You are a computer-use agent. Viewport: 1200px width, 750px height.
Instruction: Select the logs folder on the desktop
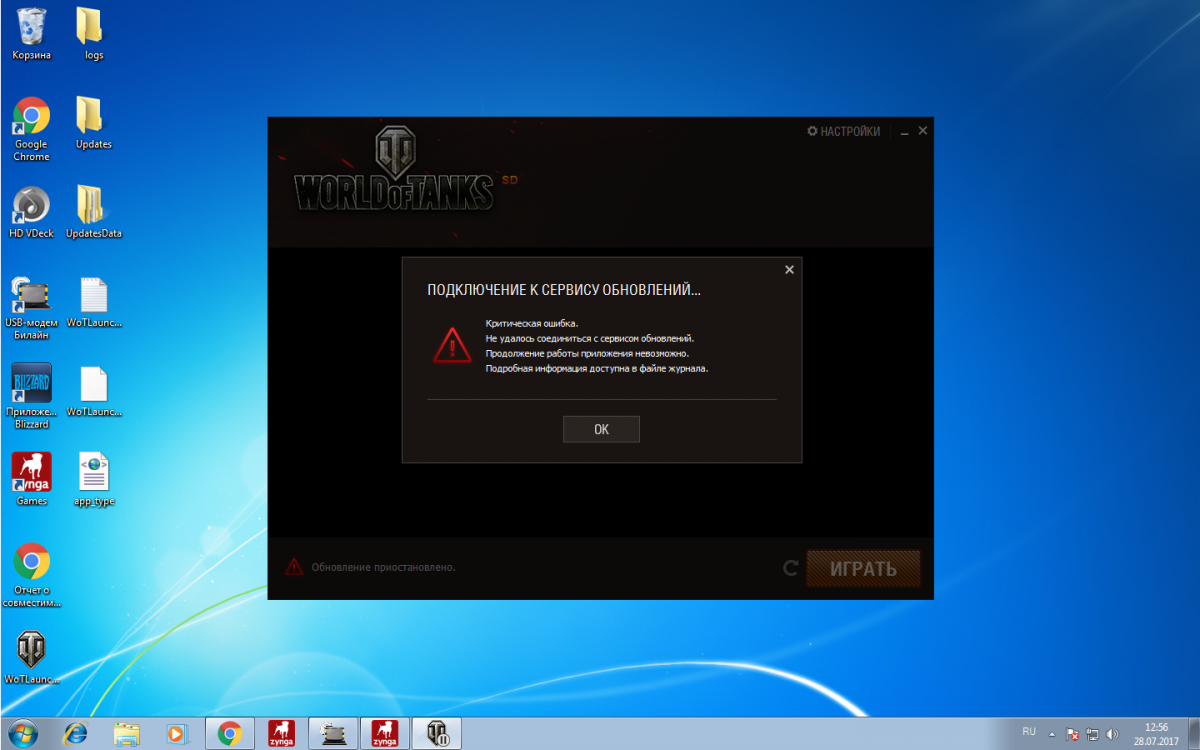point(94,34)
